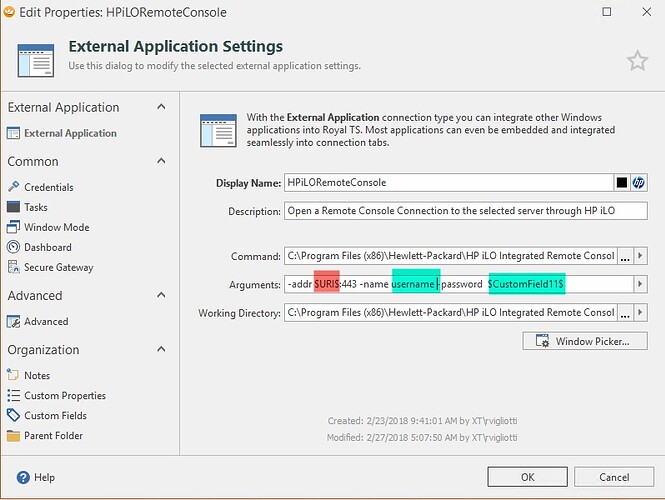Pick the black display name color swatch

tap(621, 183)
